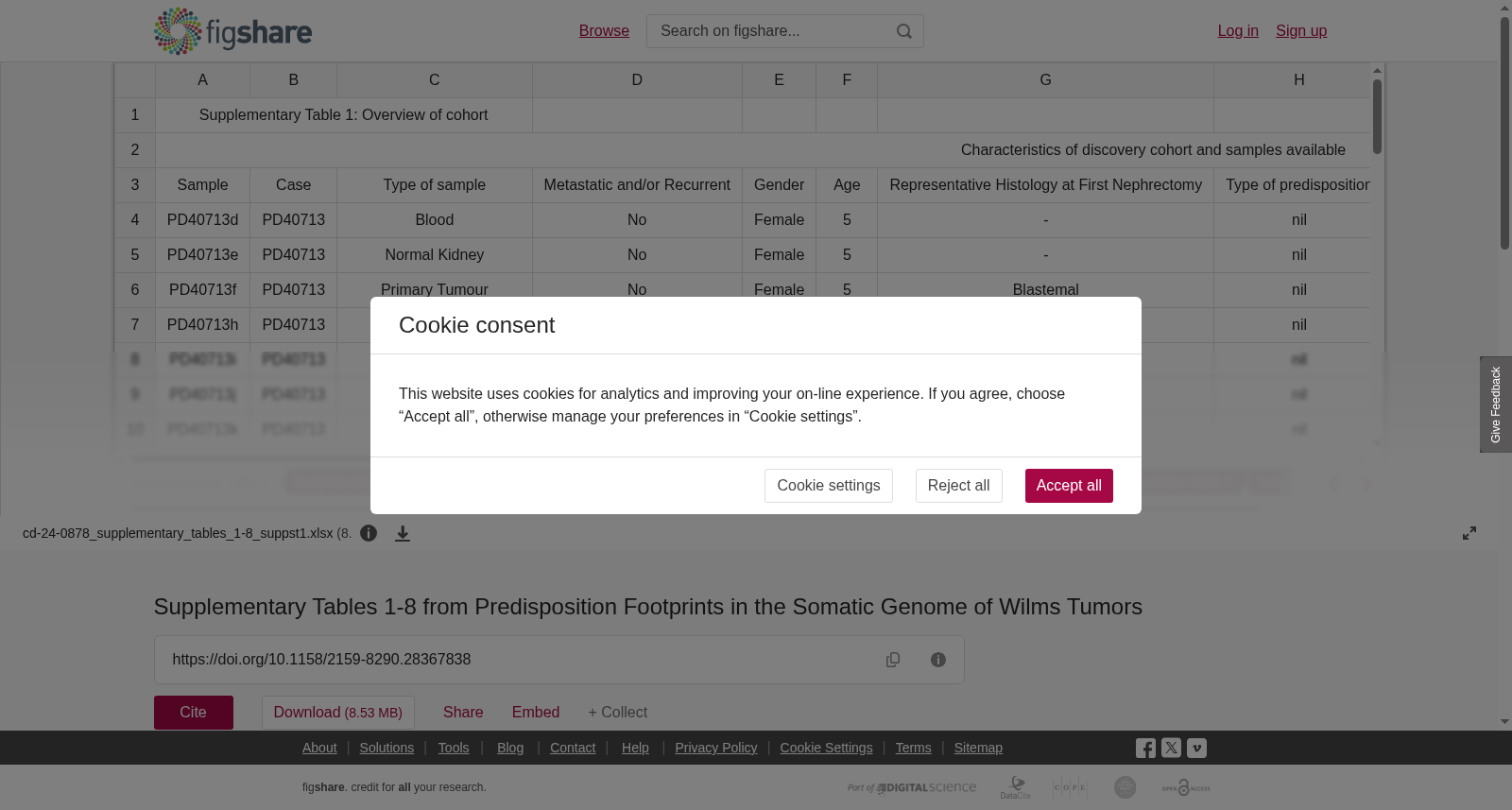Click Sign up
1512x810 pixels.
[x=1301, y=31]
